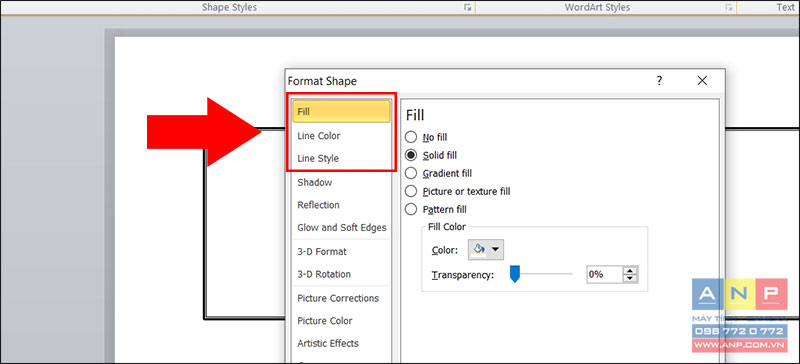
Task: Click the Transparency percentage field
Action: pyautogui.click(x=604, y=274)
